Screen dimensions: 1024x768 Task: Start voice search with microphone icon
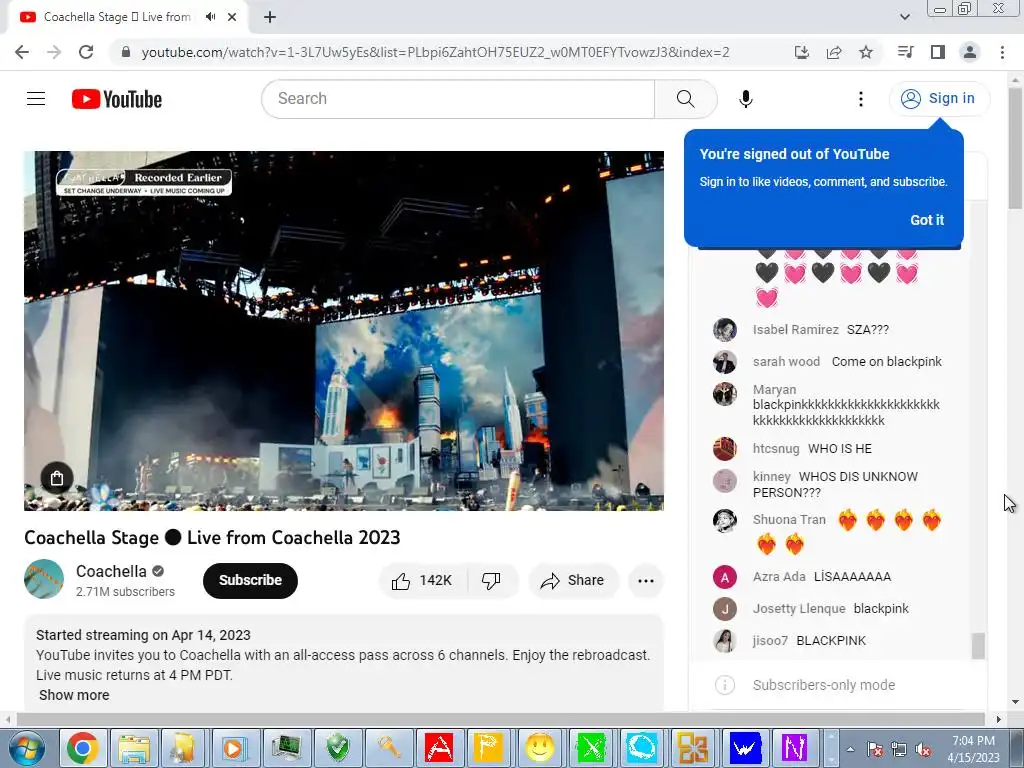[745, 99]
